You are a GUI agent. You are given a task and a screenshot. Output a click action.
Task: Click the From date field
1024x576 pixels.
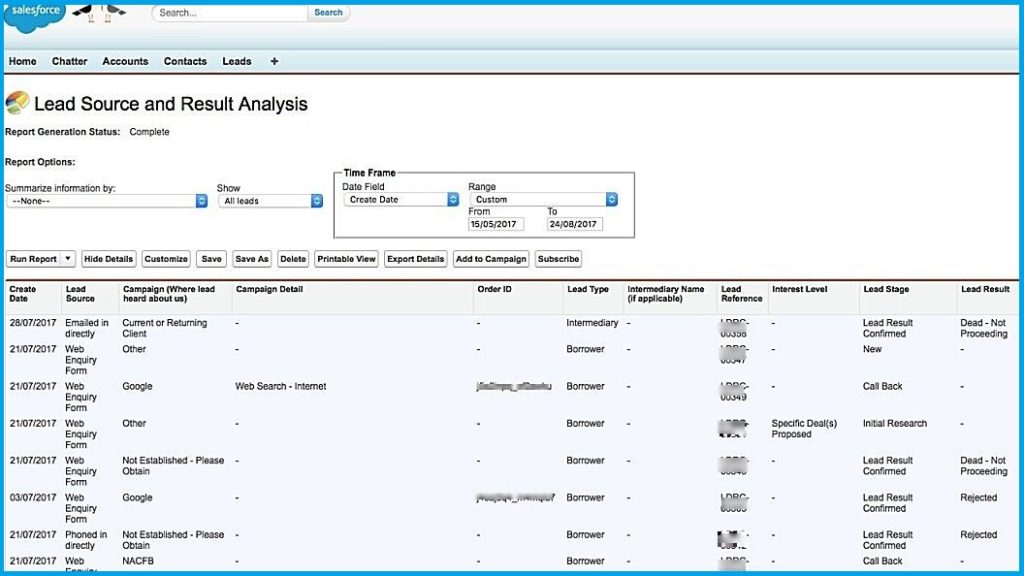click(x=495, y=224)
